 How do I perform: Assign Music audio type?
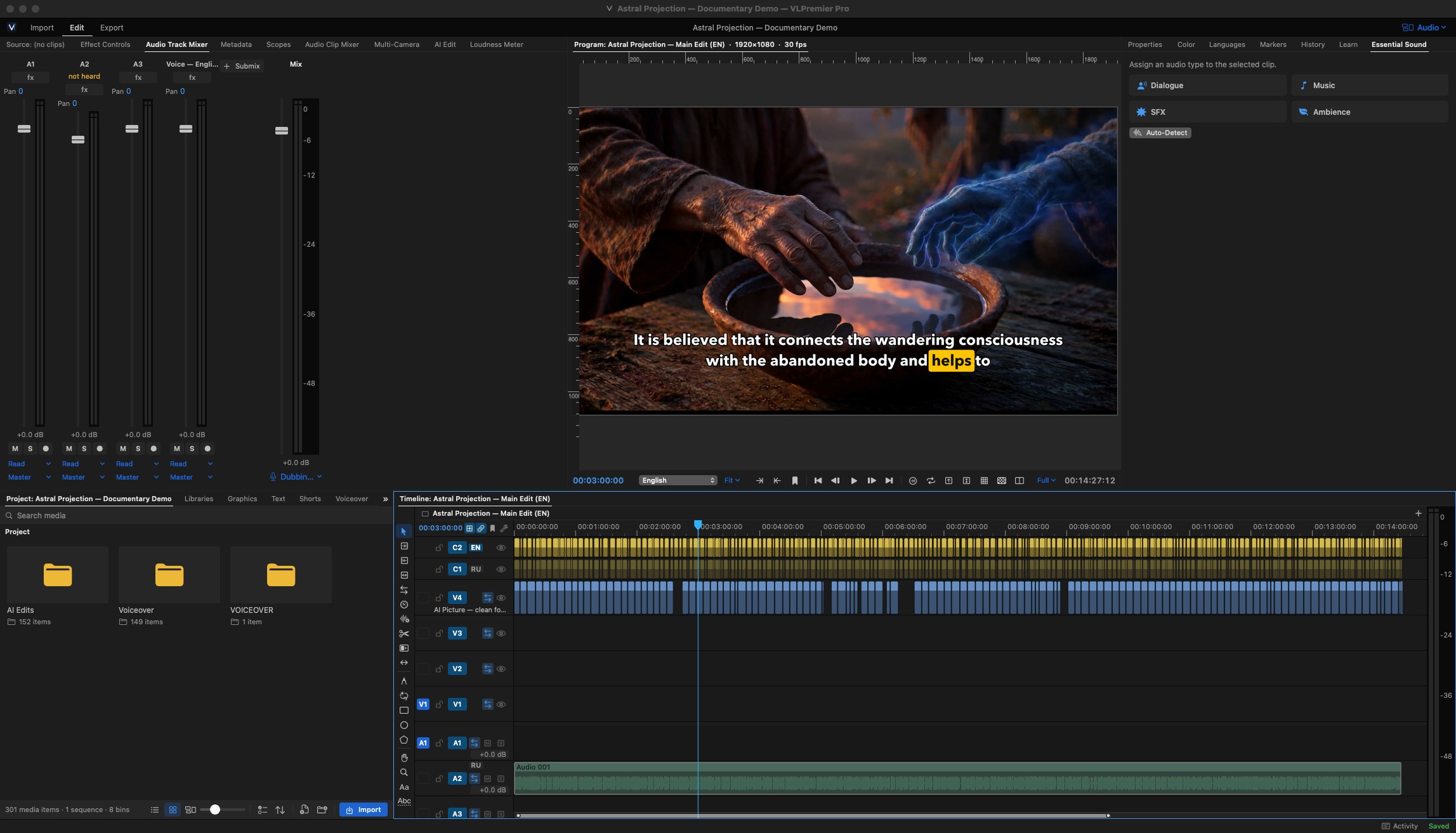click(x=1370, y=86)
